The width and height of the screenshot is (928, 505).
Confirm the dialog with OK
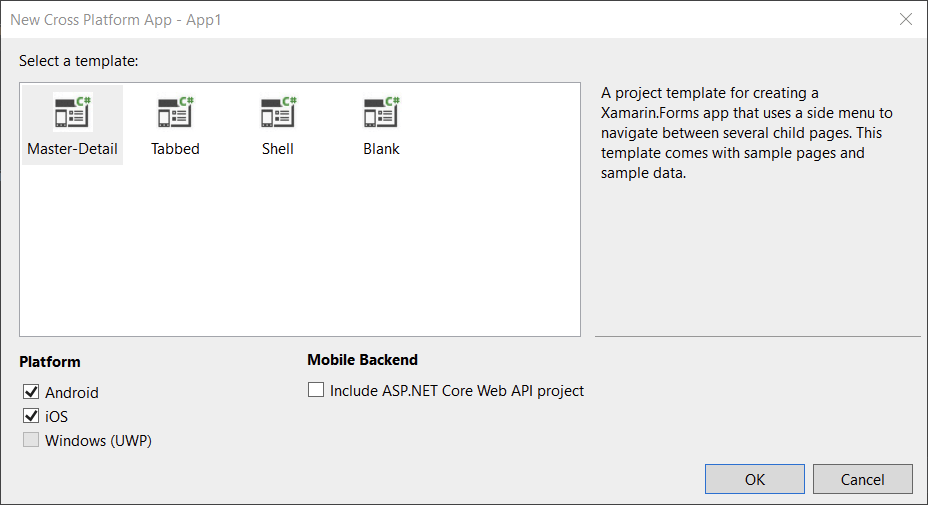pos(755,479)
